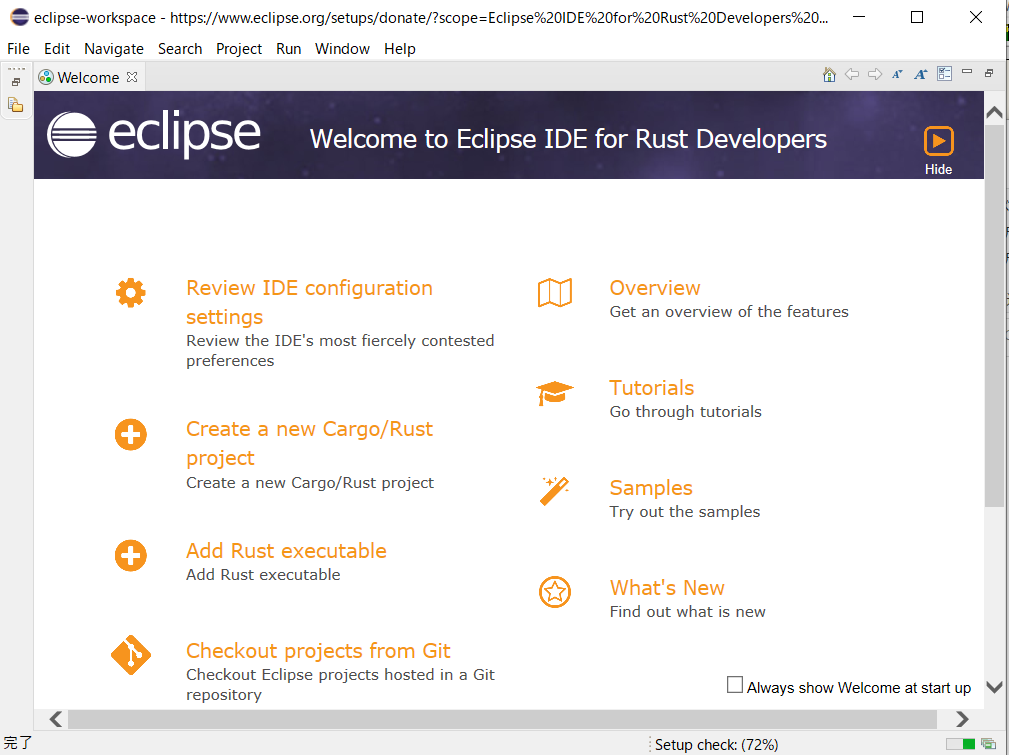Click the Hide workbench play icon
Viewport: 1009px width, 755px height.
coord(938,141)
